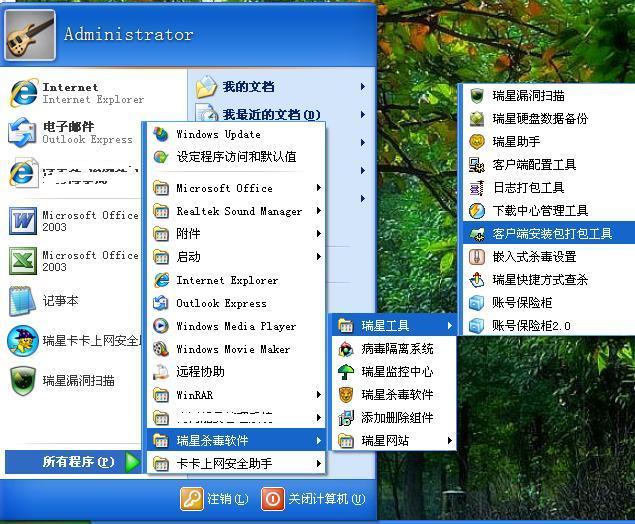Viewport: 635px width, 524px height.
Task: Open the WinRAR folder entry
Action: point(236,395)
